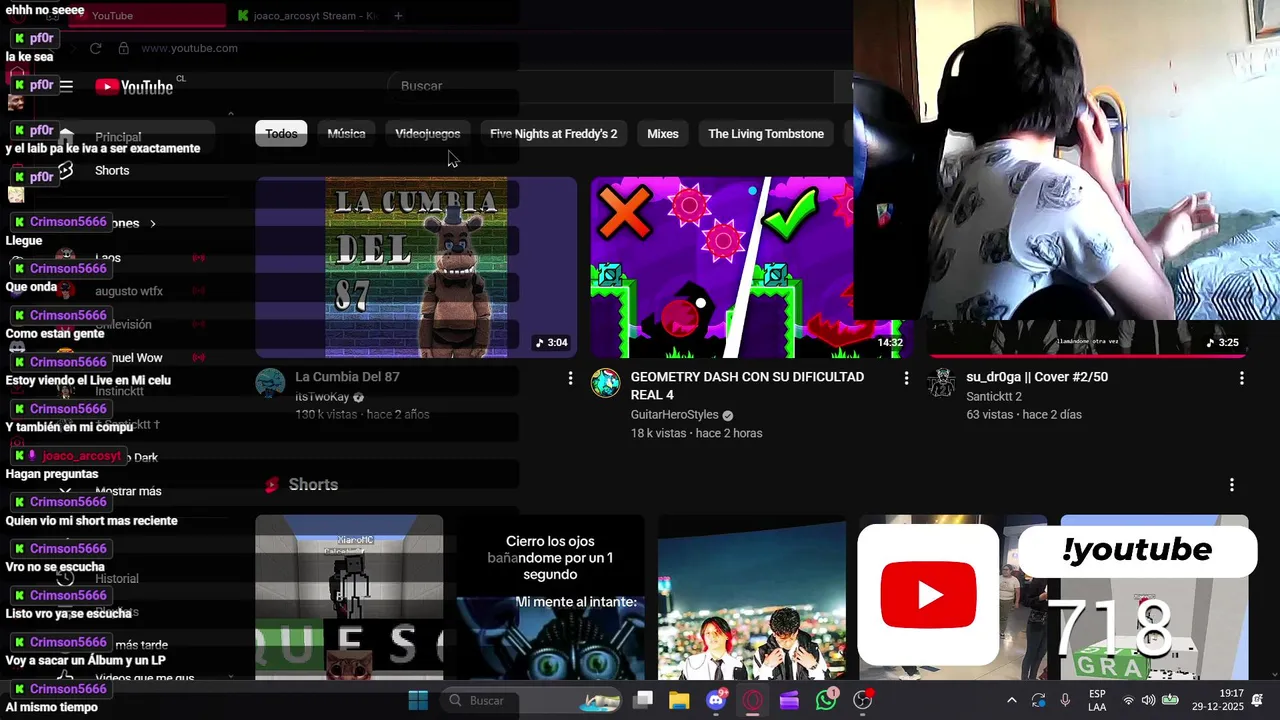Click the Shorts section heading
The image size is (1280, 720).
(313, 485)
